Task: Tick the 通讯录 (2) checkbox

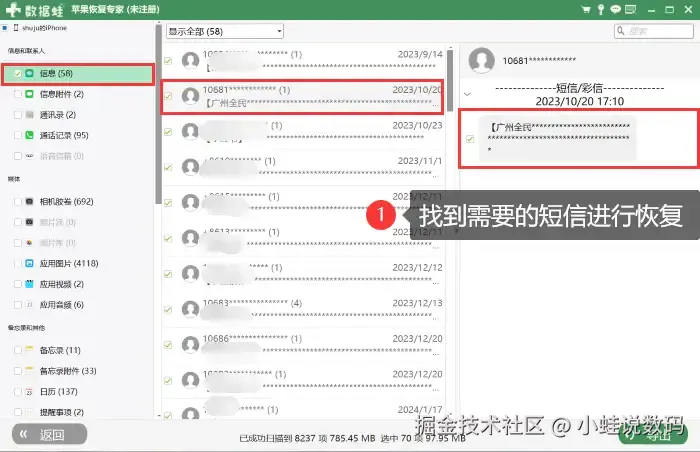Action: pyautogui.click(x=18, y=115)
